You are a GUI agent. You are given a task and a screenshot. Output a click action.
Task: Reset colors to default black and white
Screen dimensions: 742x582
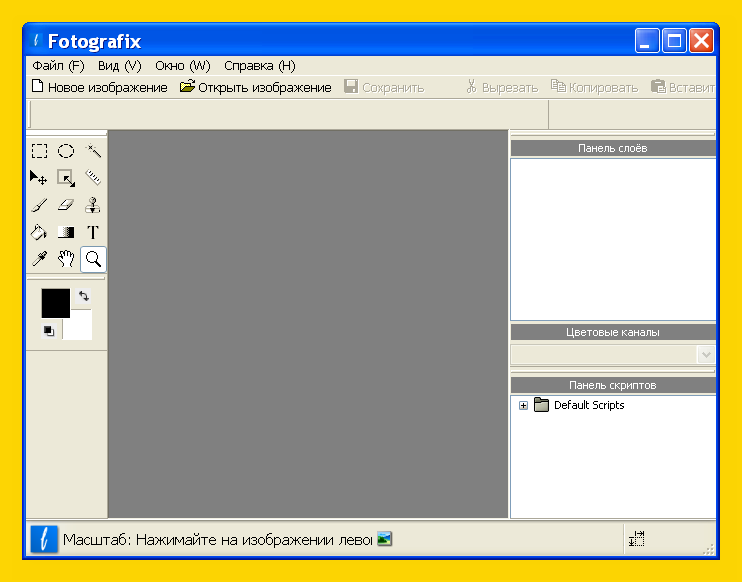(49, 331)
